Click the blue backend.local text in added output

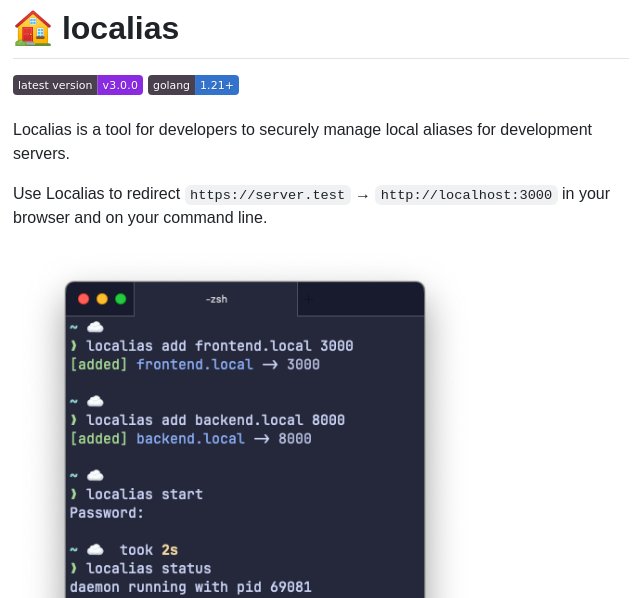[190, 439]
